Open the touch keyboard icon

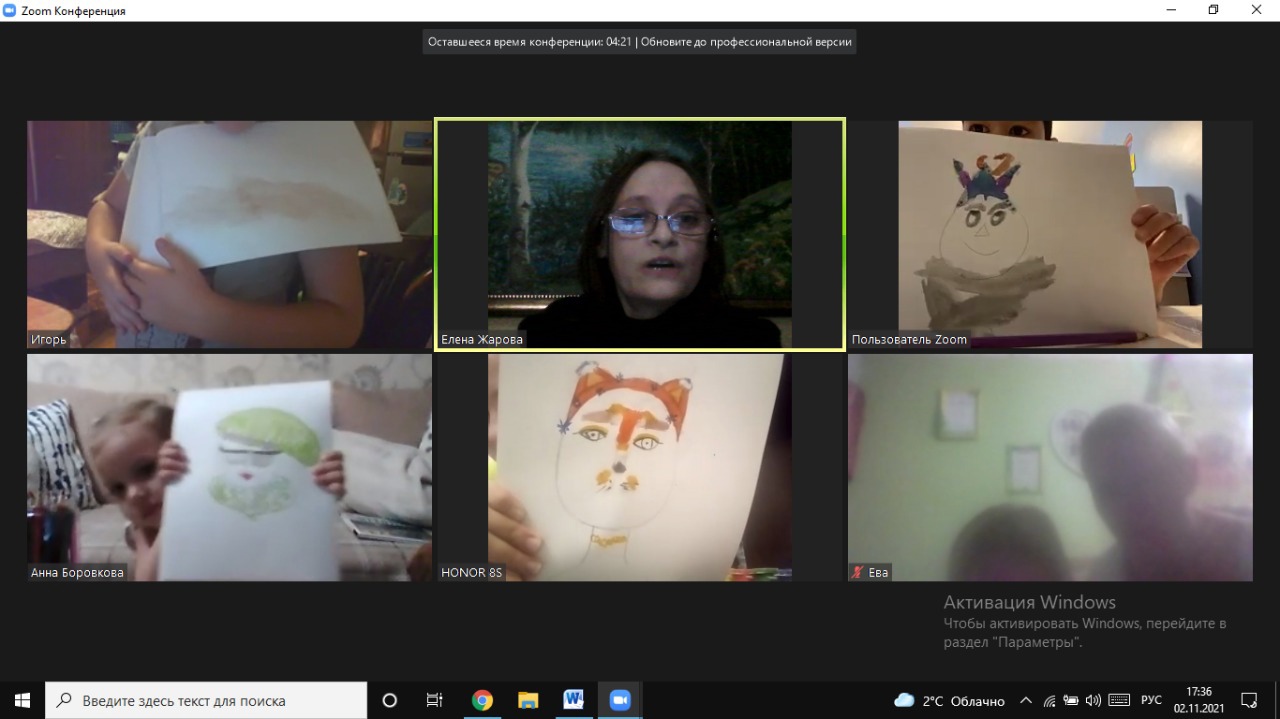pyautogui.click(x=1119, y=701)
